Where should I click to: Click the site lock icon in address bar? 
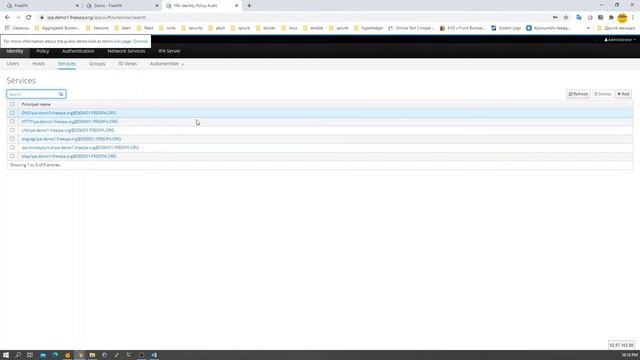pyautogui.click(x=42, y=18)
